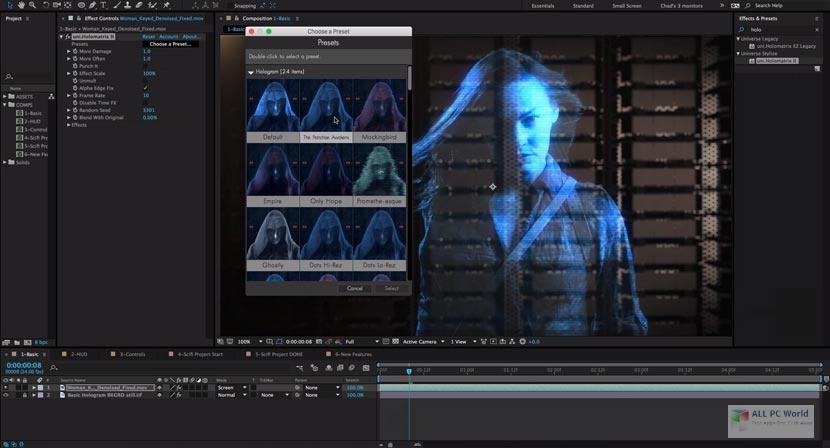The height and width of the screenshot is (448, 830).
Task: Collapse the COMPS folder
Action: click(x=5, y=105)
